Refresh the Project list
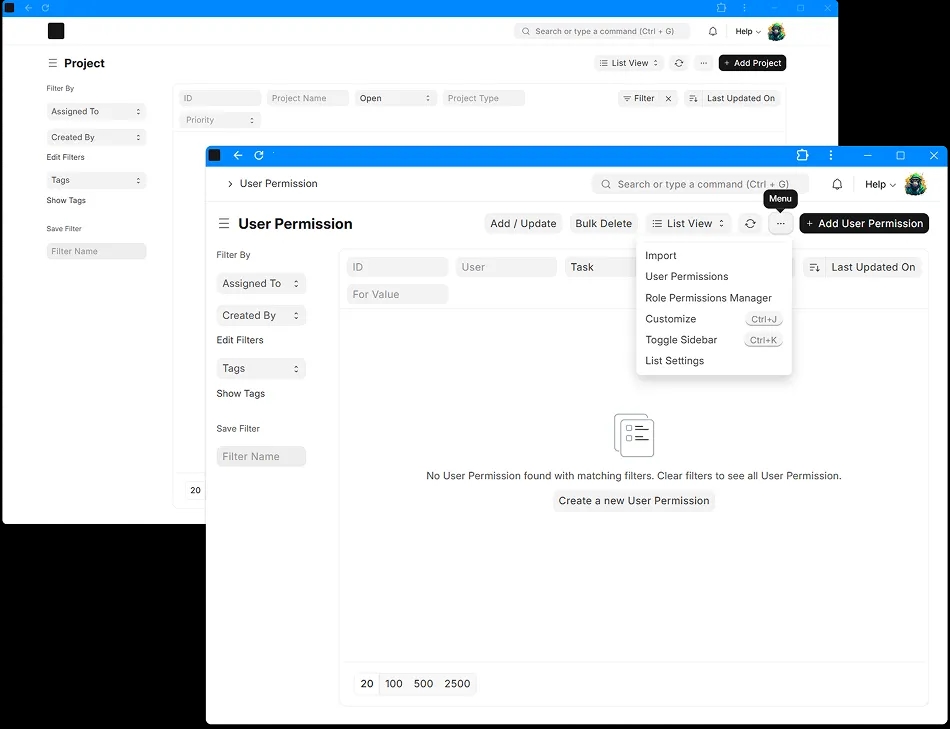Image resolution: width=950 pixels, height=729 pixels. [679, 63]
